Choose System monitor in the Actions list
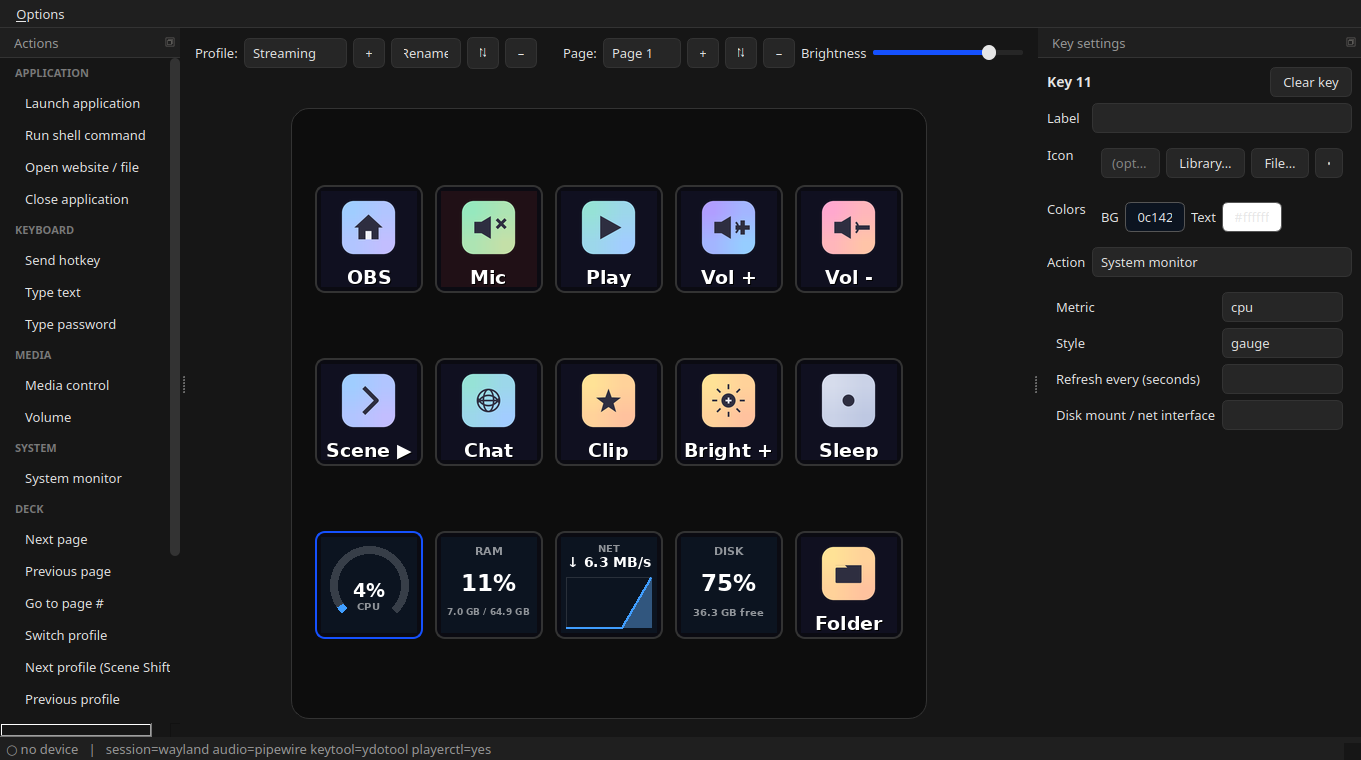Screen dimensions: 1361x760 click(x=73, y=478)
